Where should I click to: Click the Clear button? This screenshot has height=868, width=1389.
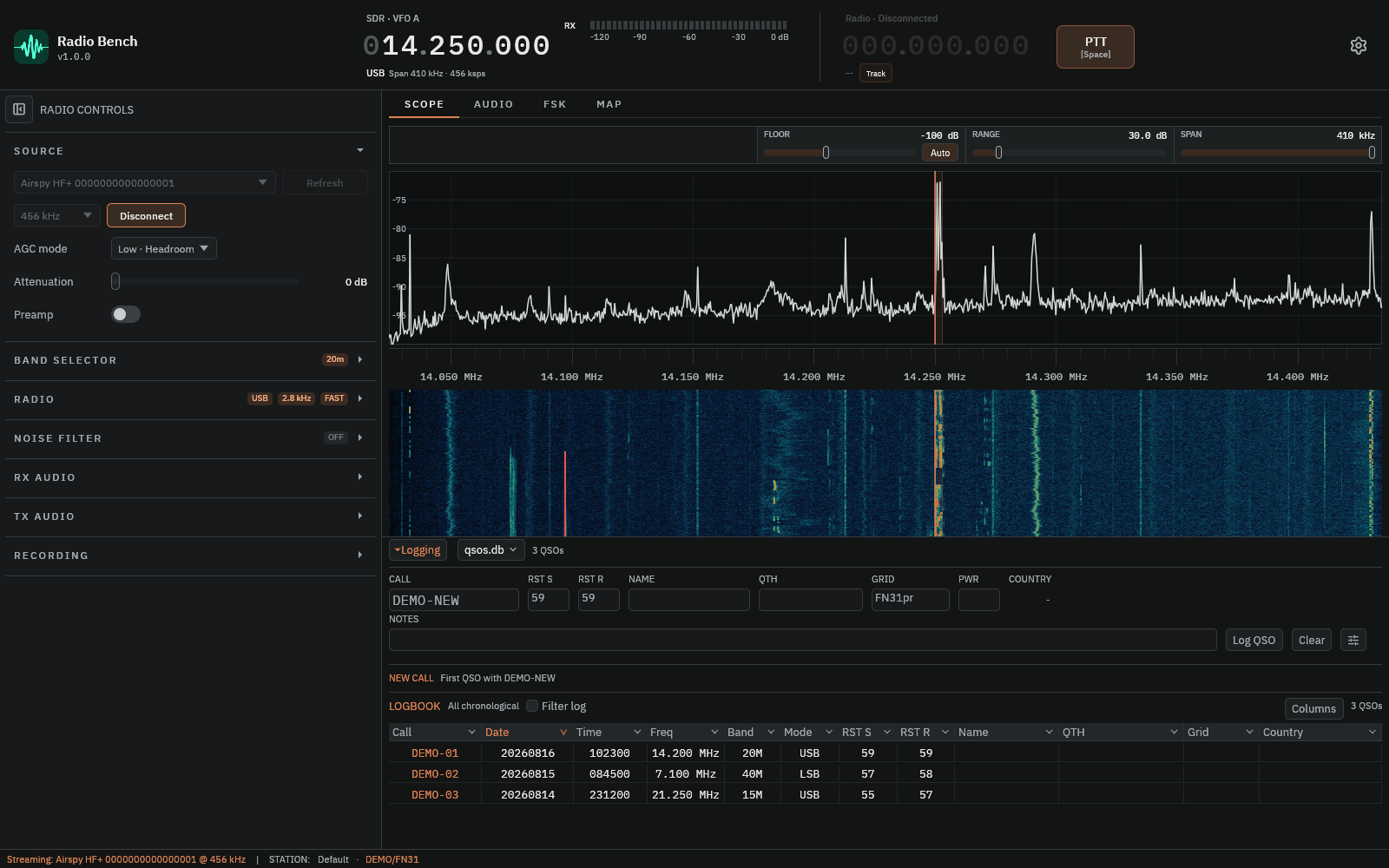point(1312,640)
